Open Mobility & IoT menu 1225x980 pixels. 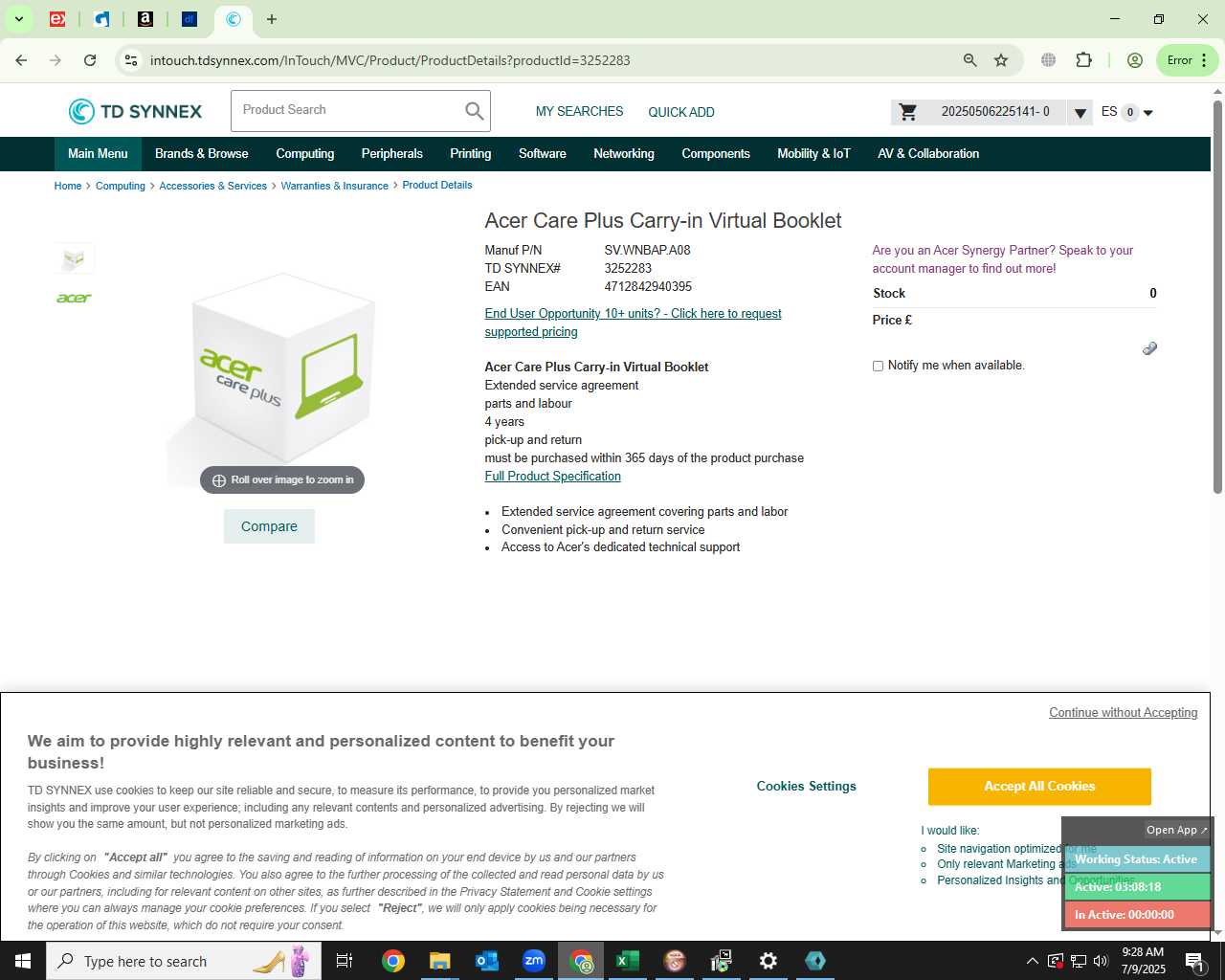coord(813,154)
